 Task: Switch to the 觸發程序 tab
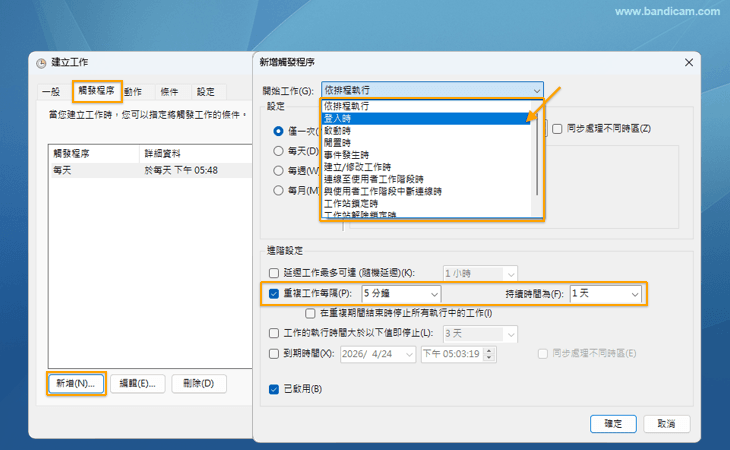click(x=96, y=91)
